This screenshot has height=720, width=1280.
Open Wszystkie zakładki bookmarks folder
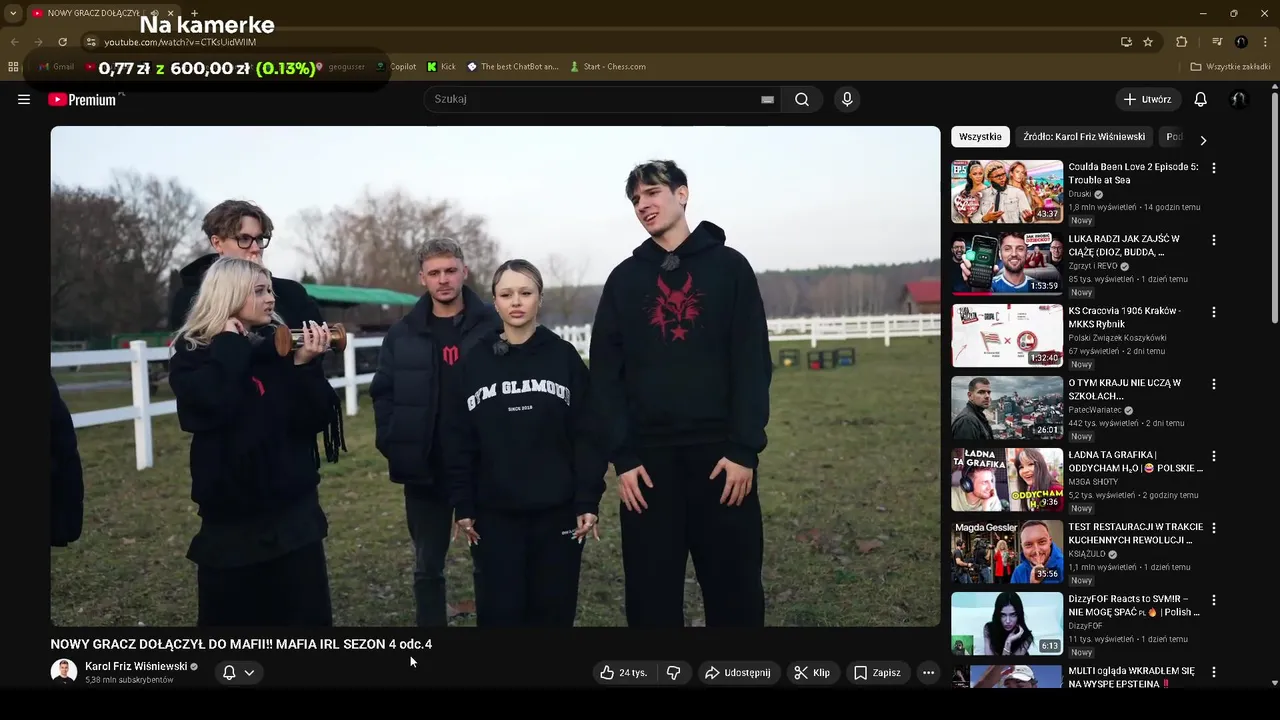tap(1230, 67)
